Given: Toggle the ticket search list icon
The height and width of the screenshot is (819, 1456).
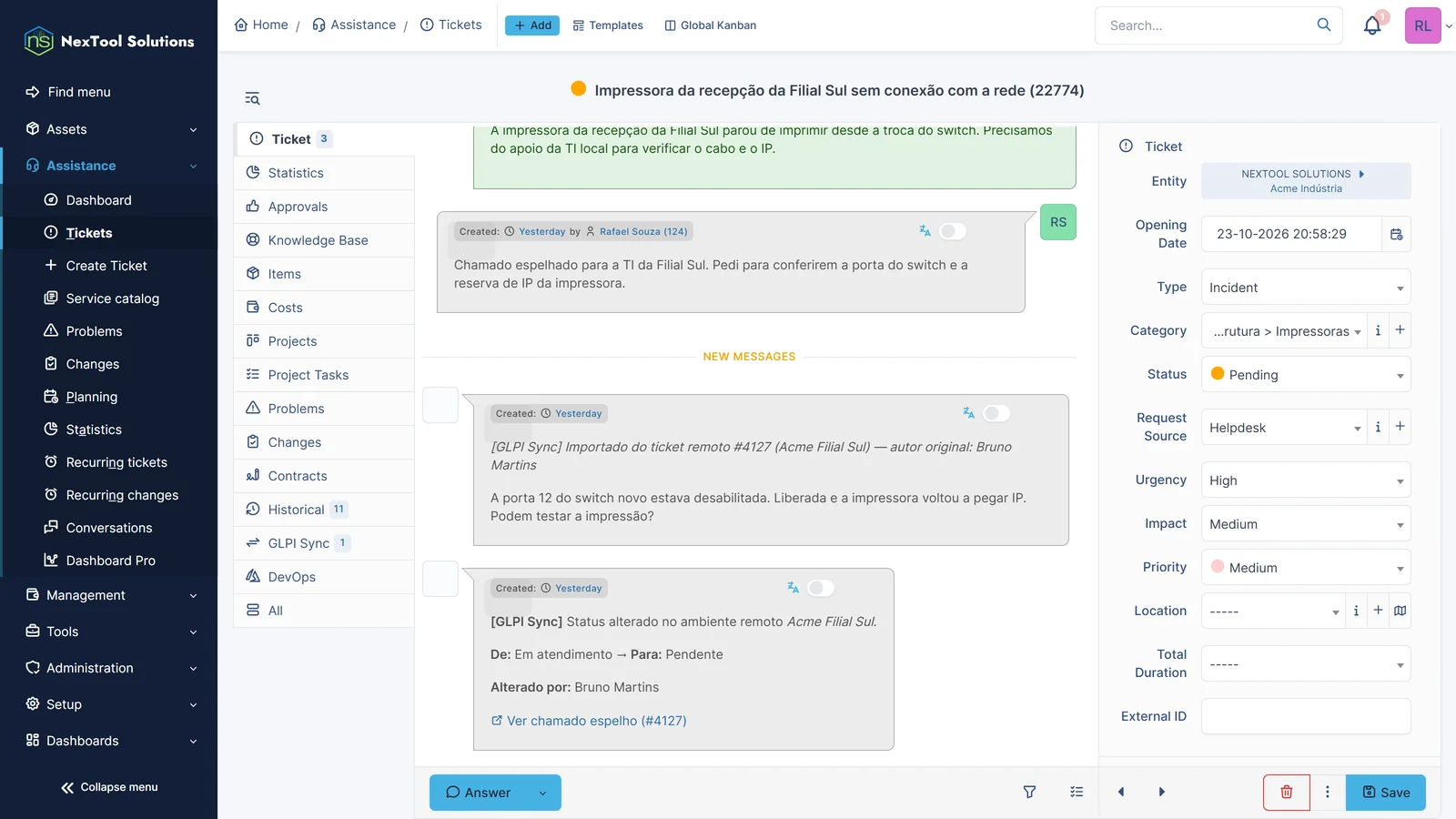Looking at the screenshot, I should [x=252, y=98].
